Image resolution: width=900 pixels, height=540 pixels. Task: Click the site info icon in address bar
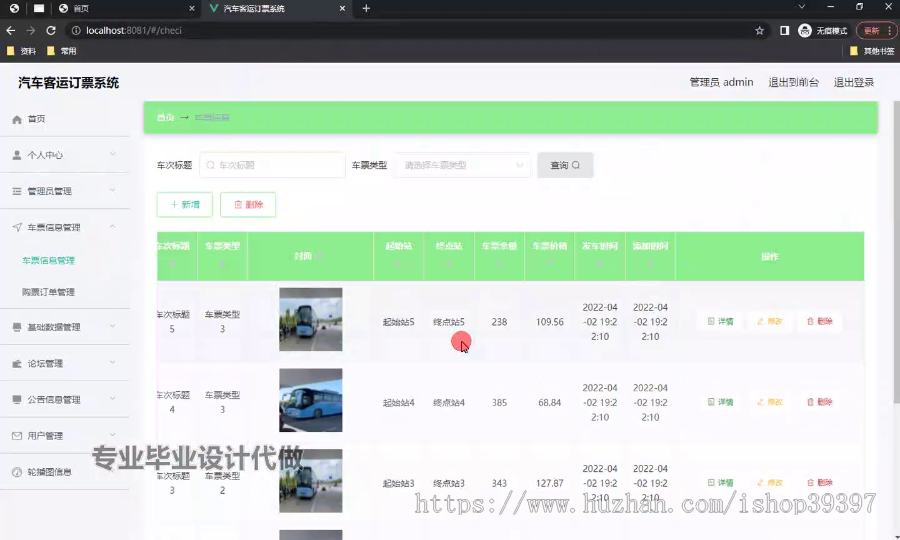pos(76,30)
